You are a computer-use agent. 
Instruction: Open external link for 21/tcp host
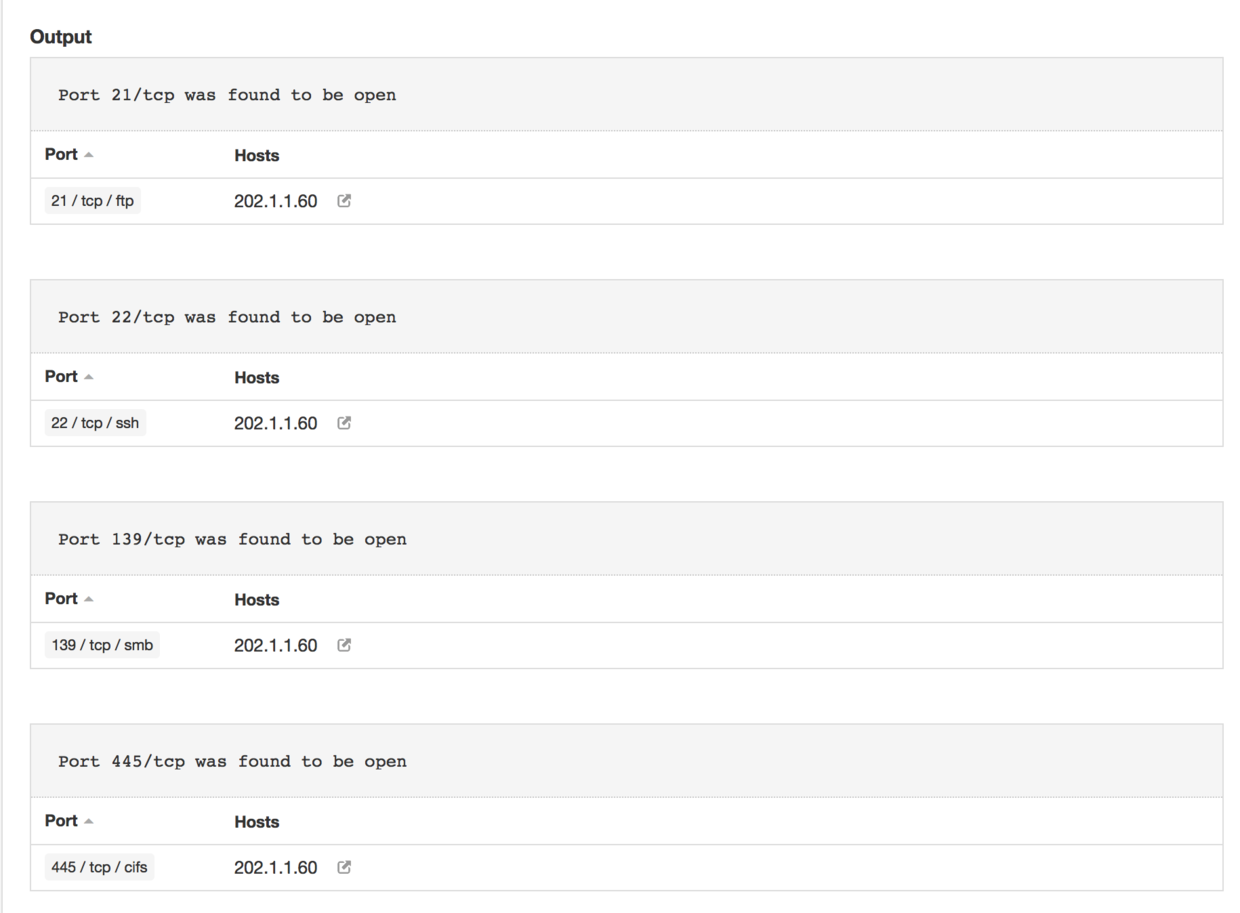tap(344, 201)
